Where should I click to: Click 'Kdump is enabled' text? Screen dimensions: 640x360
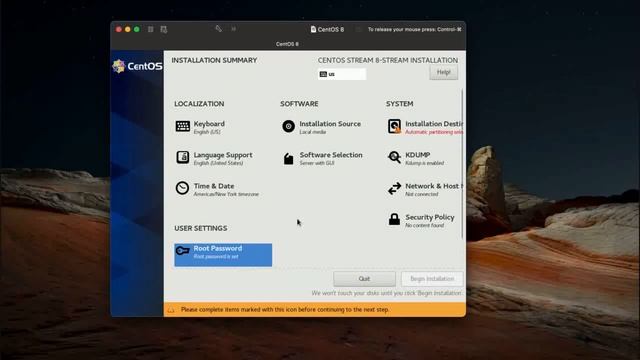[x=424, y=163]
